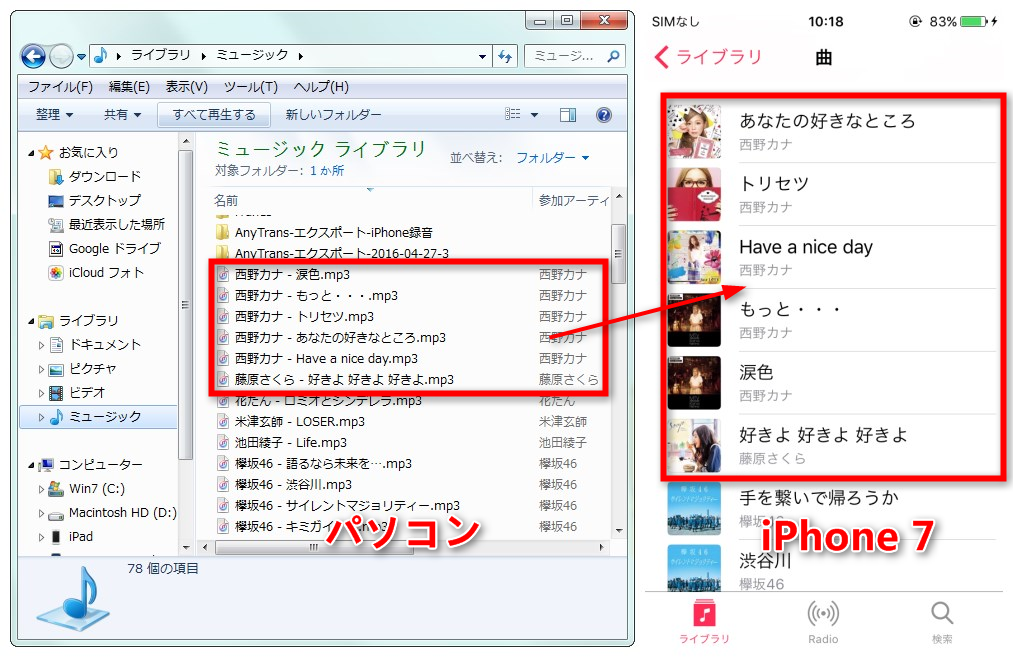Tap 手を繋いで帰ろうか song on iPhone
The image size is (1013, 657).
tap(833, 508)
